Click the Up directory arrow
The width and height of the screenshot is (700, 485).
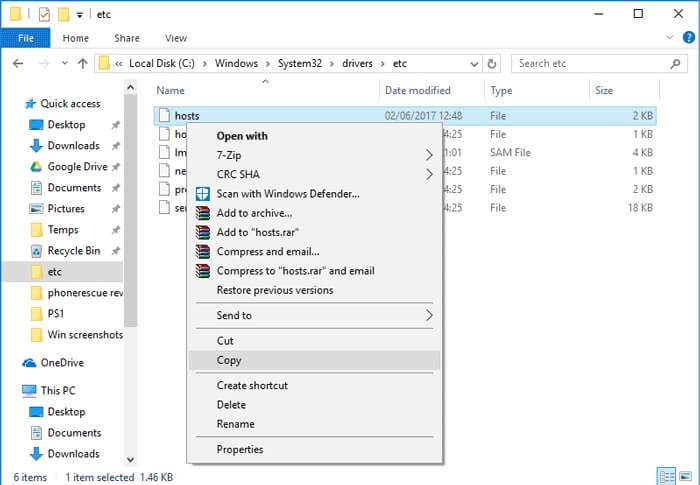coord(82,64)
